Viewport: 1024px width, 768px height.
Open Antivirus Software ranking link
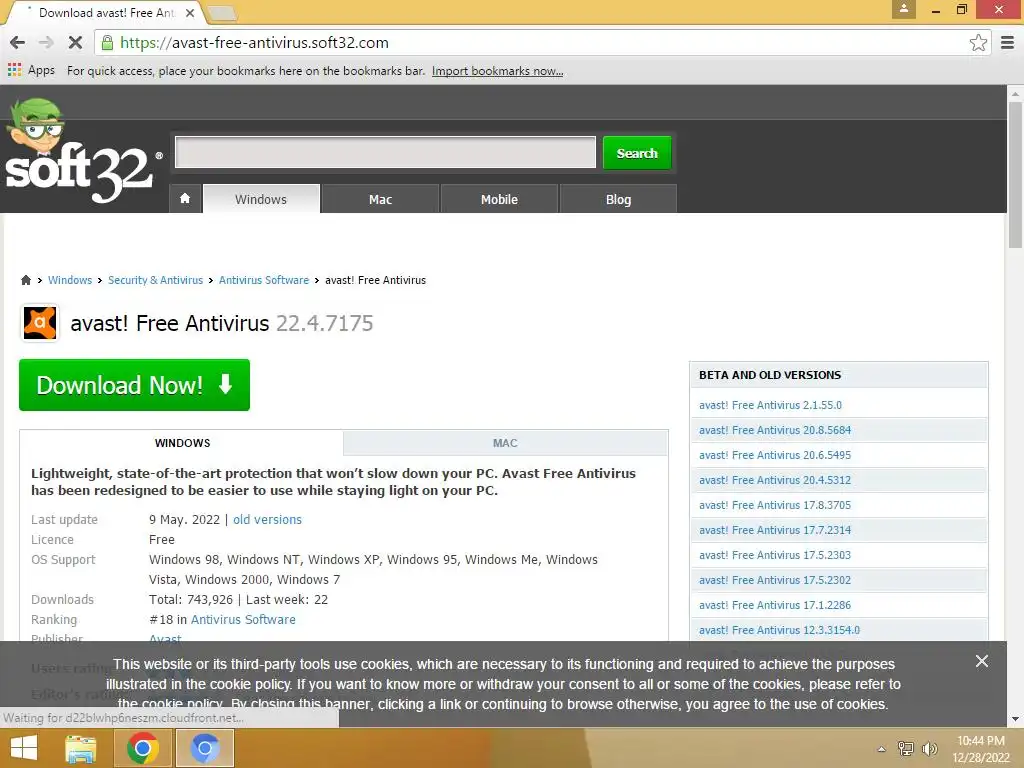coord(243,620)
